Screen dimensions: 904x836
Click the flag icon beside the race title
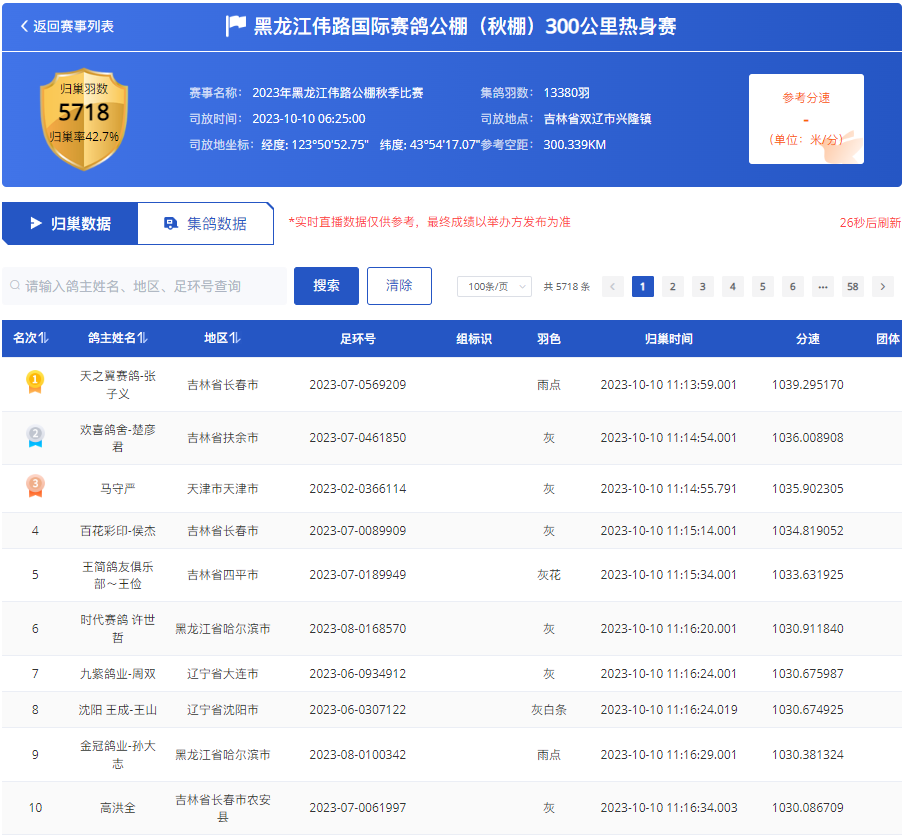coord(236,26)
